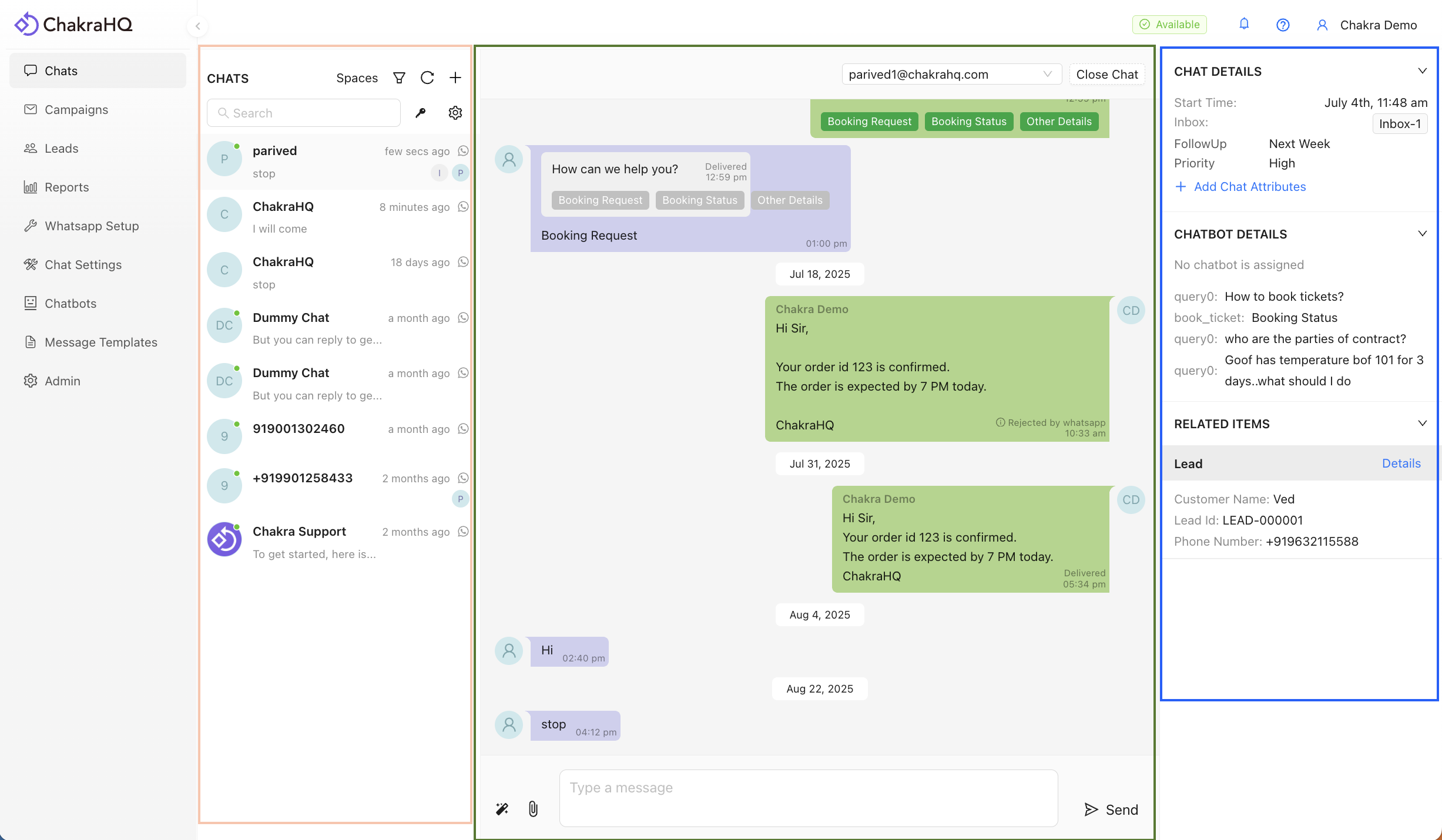Open Lead Details link
This screenshot has height=840, width=1442.
(x=1401, y=463)
